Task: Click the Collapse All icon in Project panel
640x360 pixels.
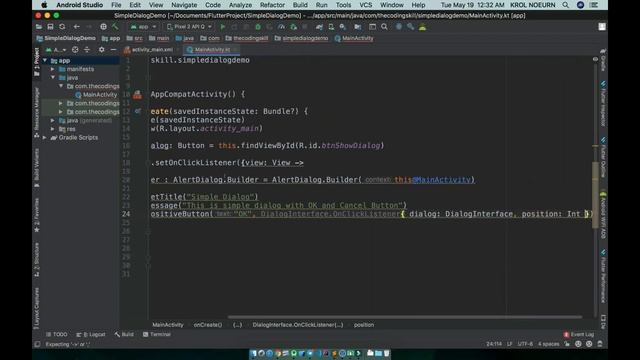Action: (87, 50)
